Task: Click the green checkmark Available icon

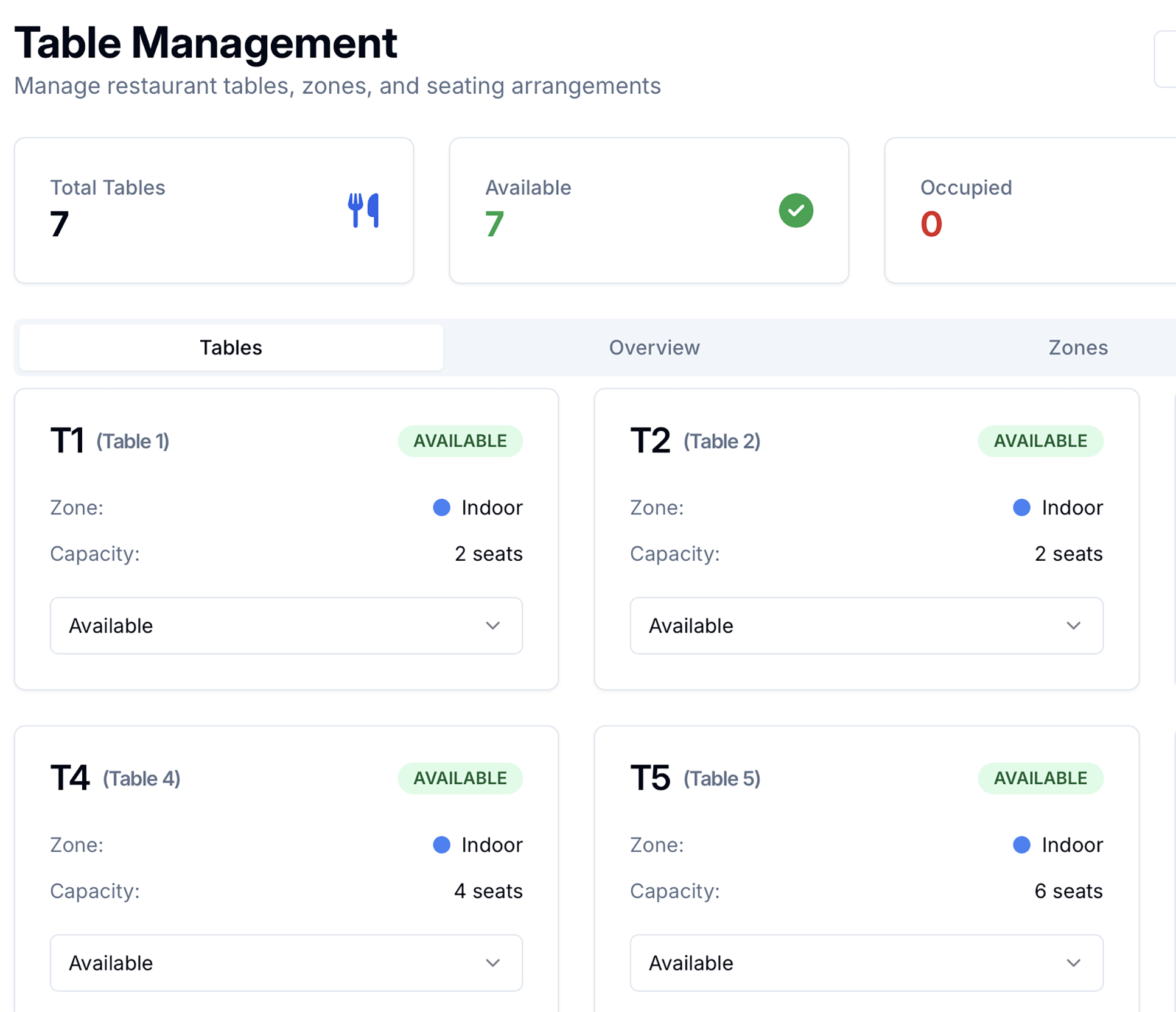Action: (x=796, y=210)
